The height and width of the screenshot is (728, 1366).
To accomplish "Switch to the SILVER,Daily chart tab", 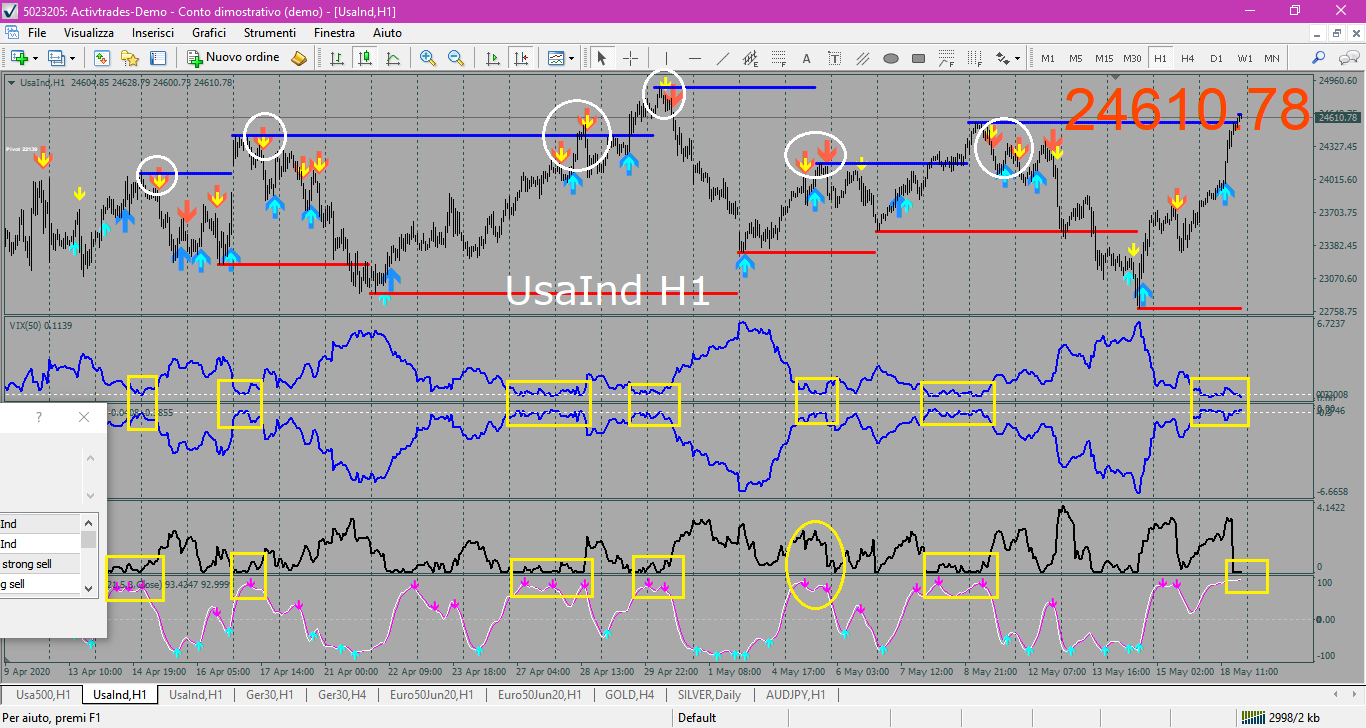I will pyautogui.click(x=709, y=694).
